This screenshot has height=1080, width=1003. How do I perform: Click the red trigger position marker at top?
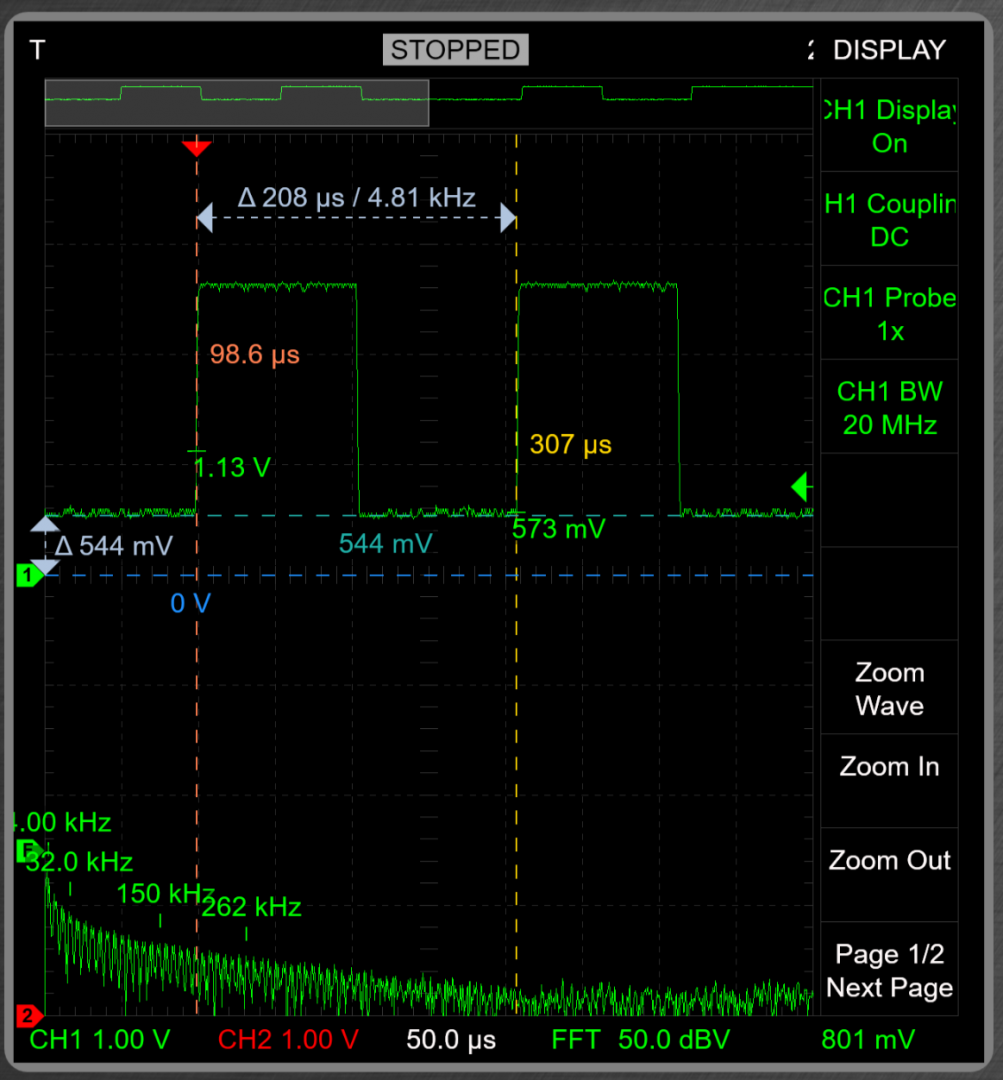(197, 148)
